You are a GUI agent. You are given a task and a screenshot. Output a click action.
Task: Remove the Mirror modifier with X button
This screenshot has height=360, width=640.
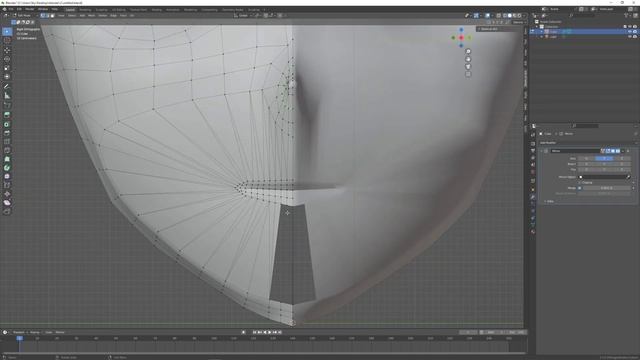628,151
